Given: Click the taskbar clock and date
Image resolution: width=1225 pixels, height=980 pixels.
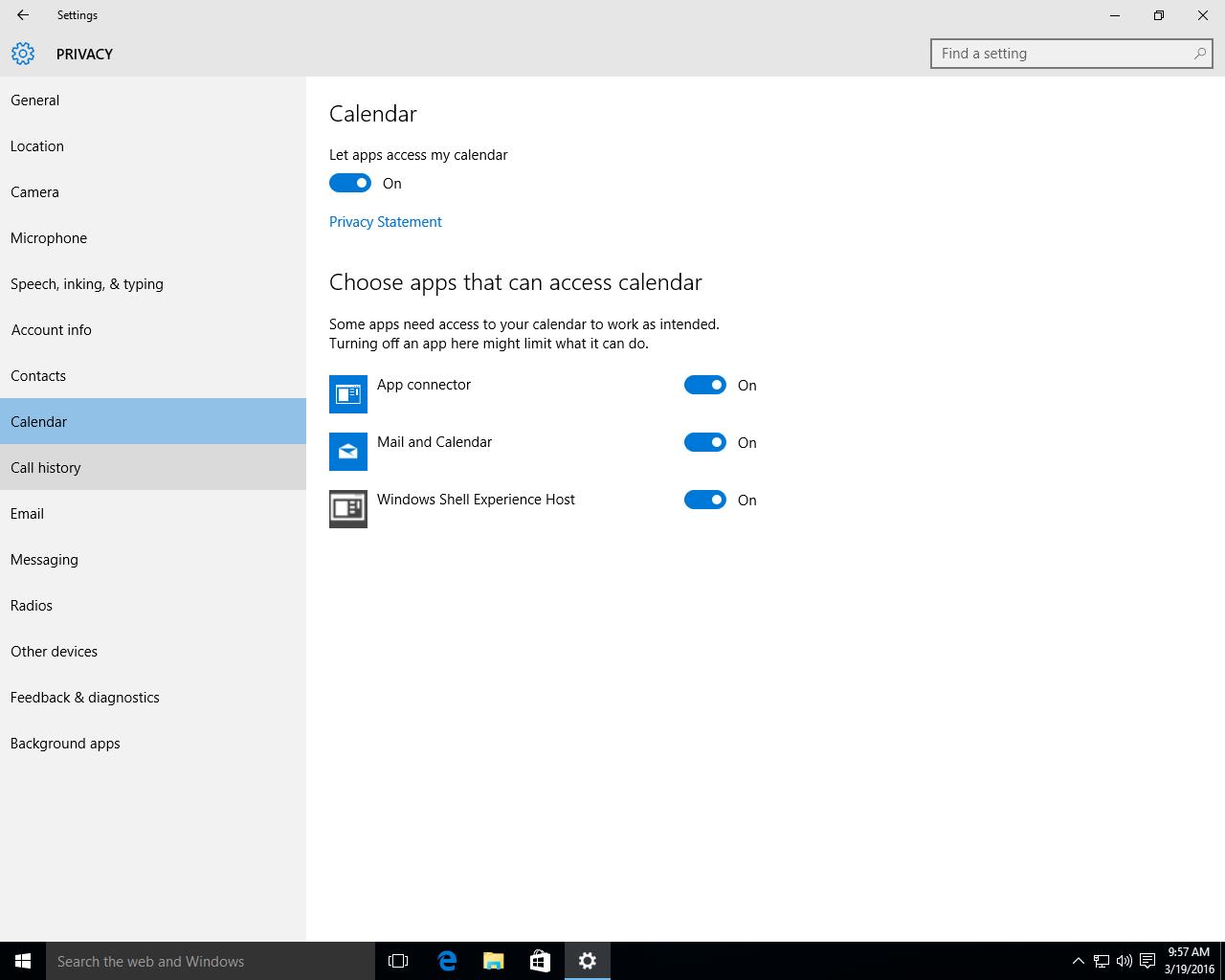Looking at the screenshot, I should point(1189,961).
